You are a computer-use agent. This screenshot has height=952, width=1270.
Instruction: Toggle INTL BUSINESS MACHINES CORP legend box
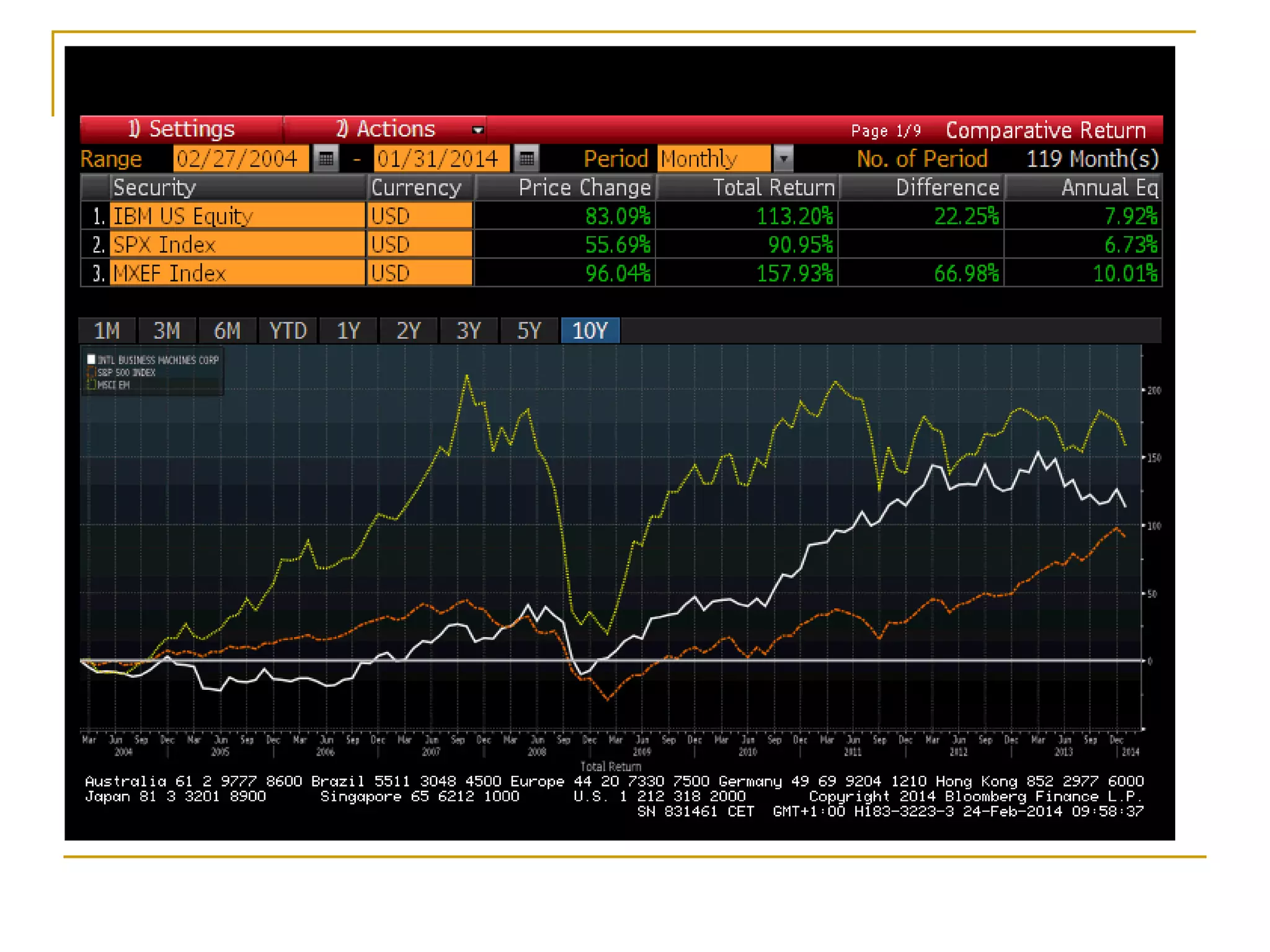click(91, 359)
